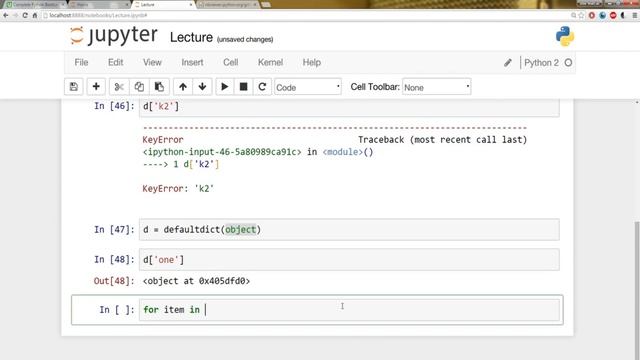The height and width of the screenshot is (360, 640).
Task: Save the notebook with the floppy icon
Action: tap(74, 87)
